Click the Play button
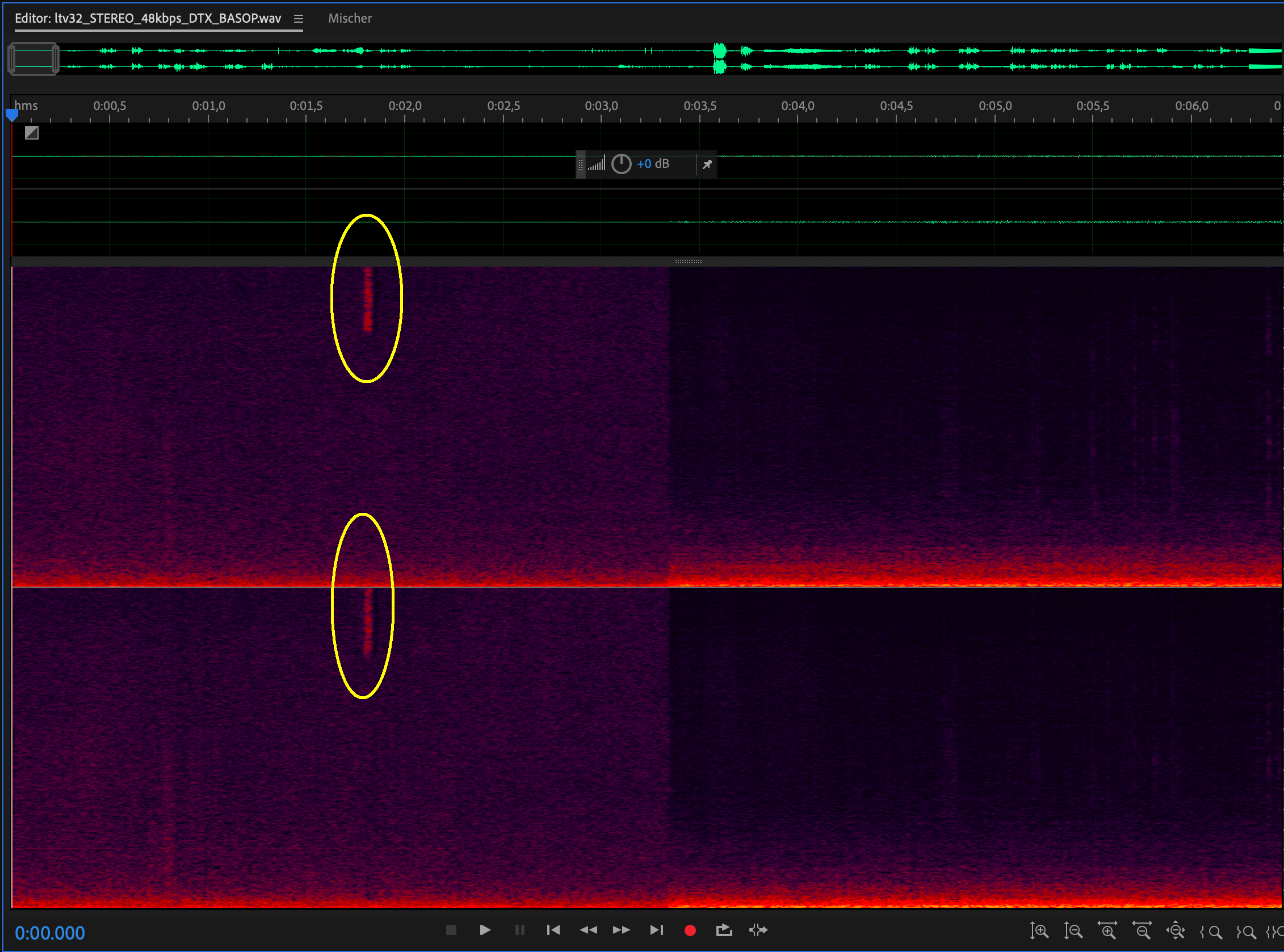Image resolution: width=1284 pixels, height=952 pixels. (485, 930)
